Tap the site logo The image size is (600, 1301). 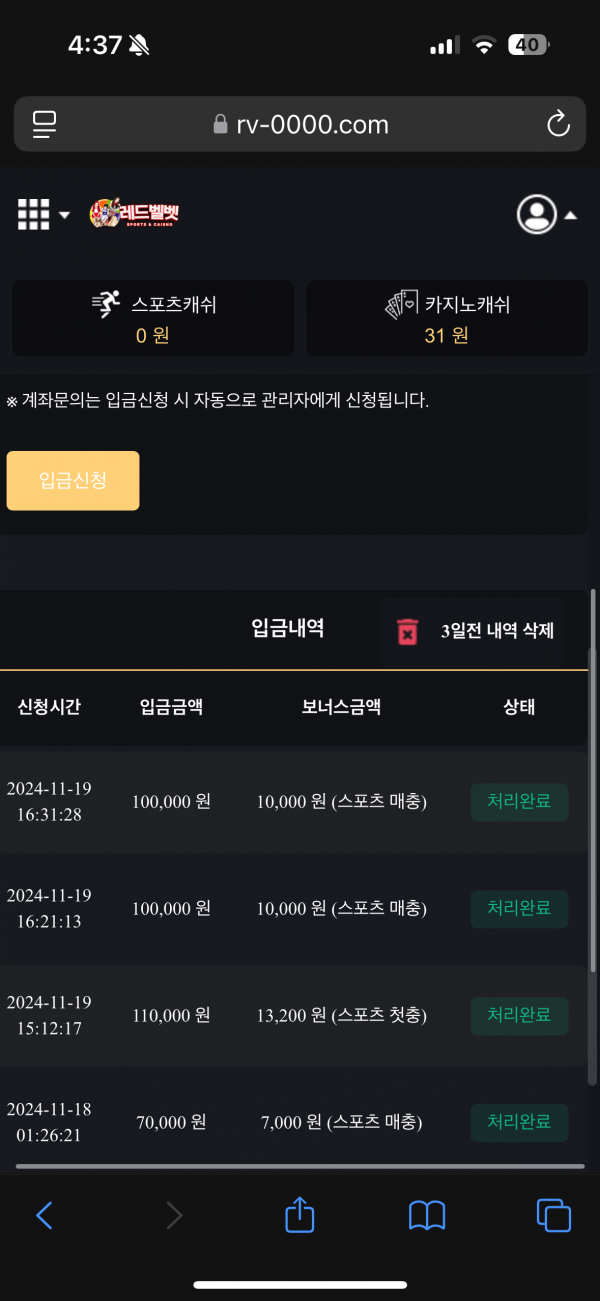tap(134, 213)
